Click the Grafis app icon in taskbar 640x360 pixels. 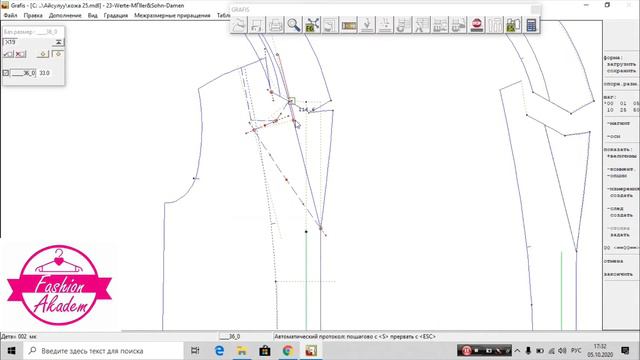click(x=311, y=351)
